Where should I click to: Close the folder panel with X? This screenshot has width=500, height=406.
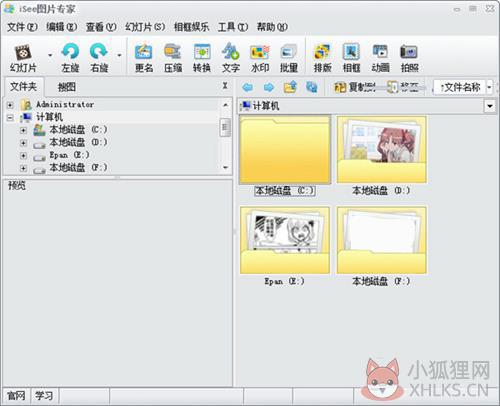tap(225, 86)
